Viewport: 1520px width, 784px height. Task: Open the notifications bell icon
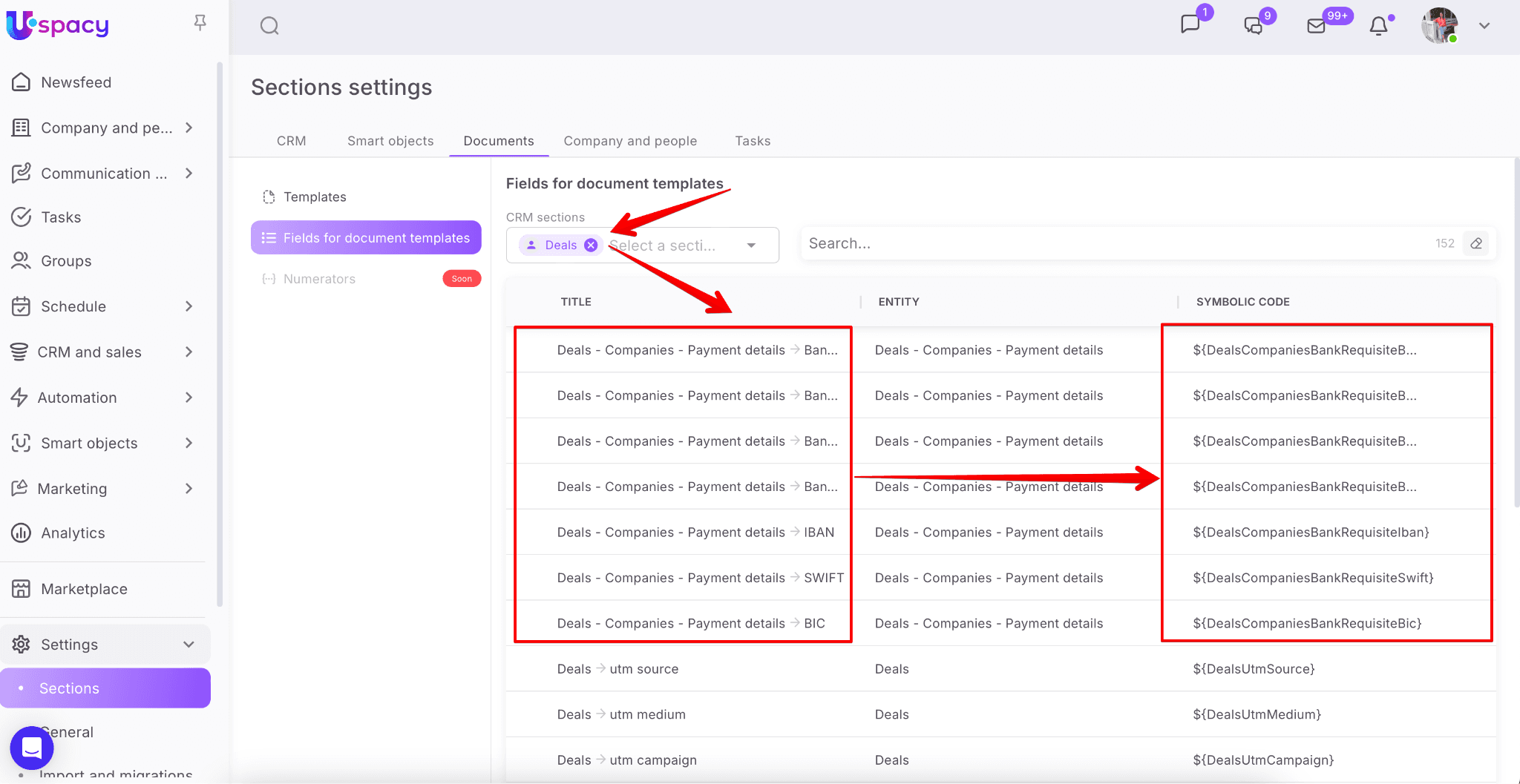point(1378,26)
